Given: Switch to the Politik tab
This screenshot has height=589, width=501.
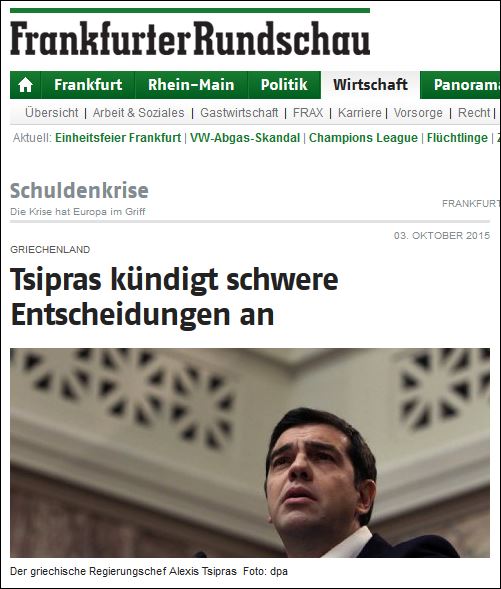Looking at the screenshot, I should 284,85.
